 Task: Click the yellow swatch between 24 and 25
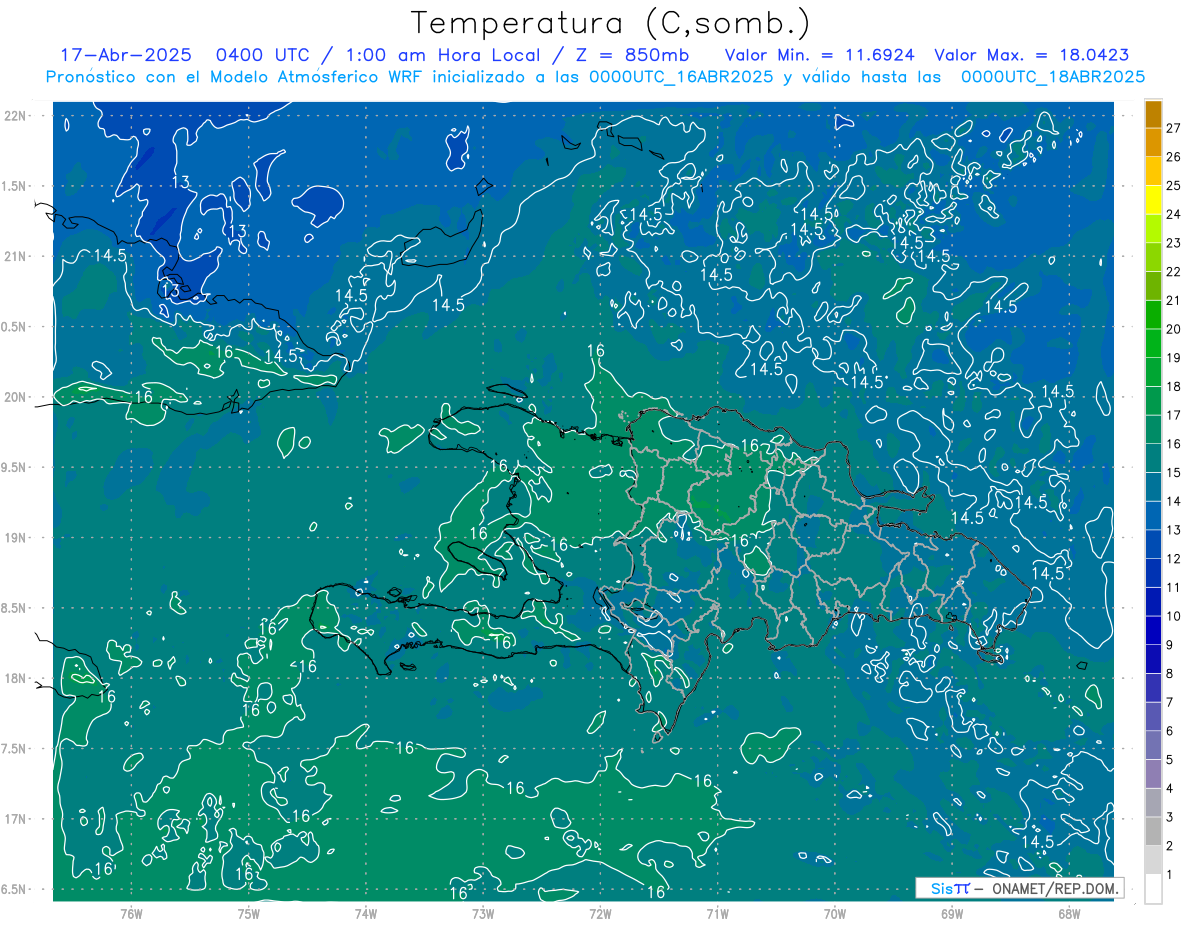click(x=1153, y=200)
